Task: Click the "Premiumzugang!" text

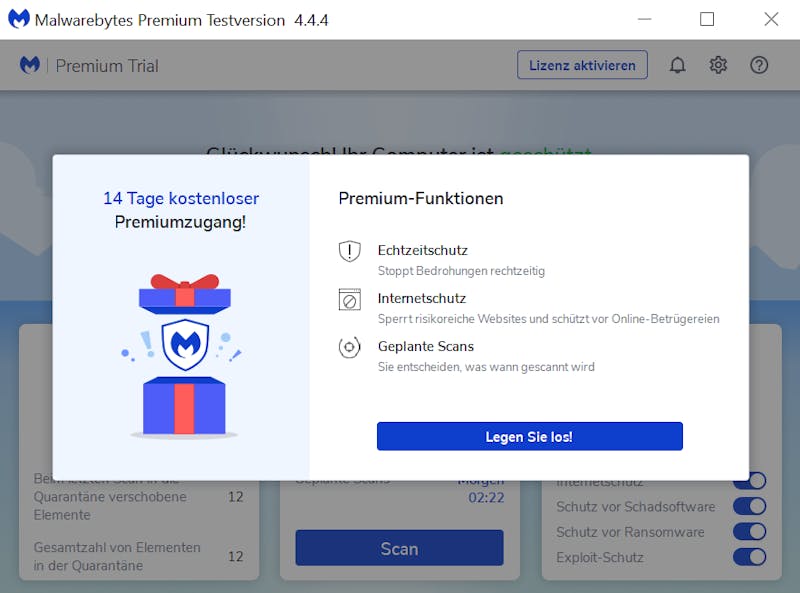Action: [181, 222]
